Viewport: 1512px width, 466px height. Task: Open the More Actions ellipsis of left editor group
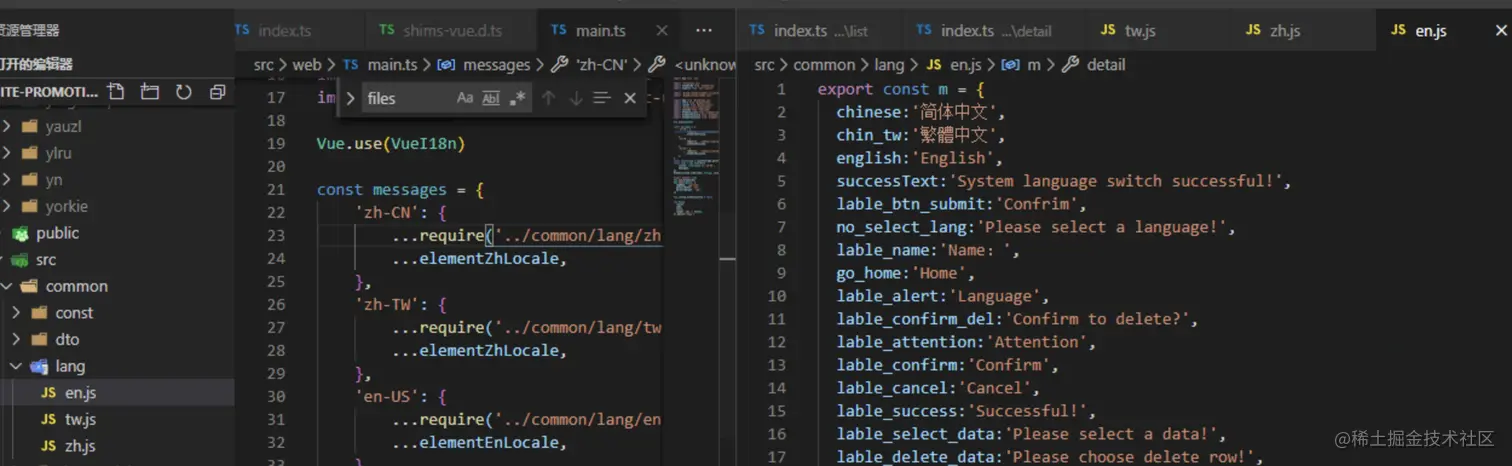click(704, 31)
